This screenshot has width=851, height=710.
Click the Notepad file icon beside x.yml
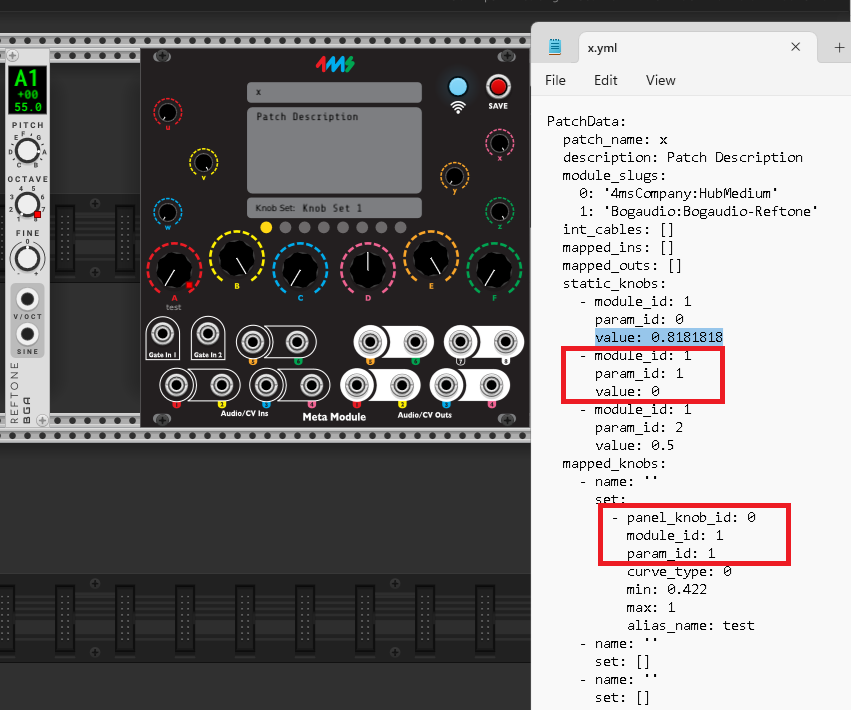[x=556, y=47]
